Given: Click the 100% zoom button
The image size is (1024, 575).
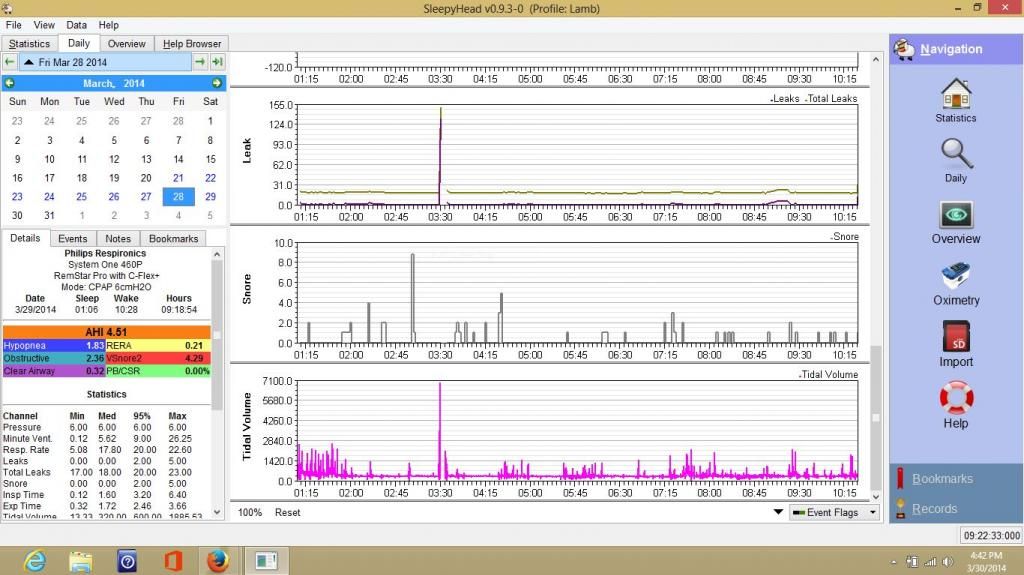Looking at the screenshot, I should 249,512.
